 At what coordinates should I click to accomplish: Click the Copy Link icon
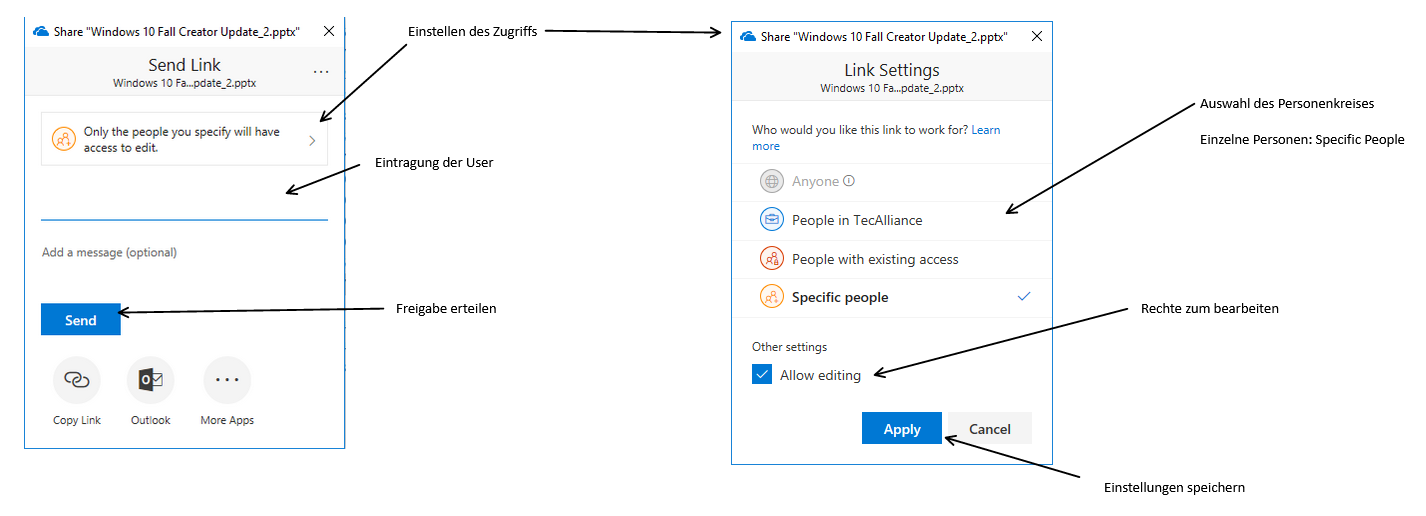[x=77, y=380]
